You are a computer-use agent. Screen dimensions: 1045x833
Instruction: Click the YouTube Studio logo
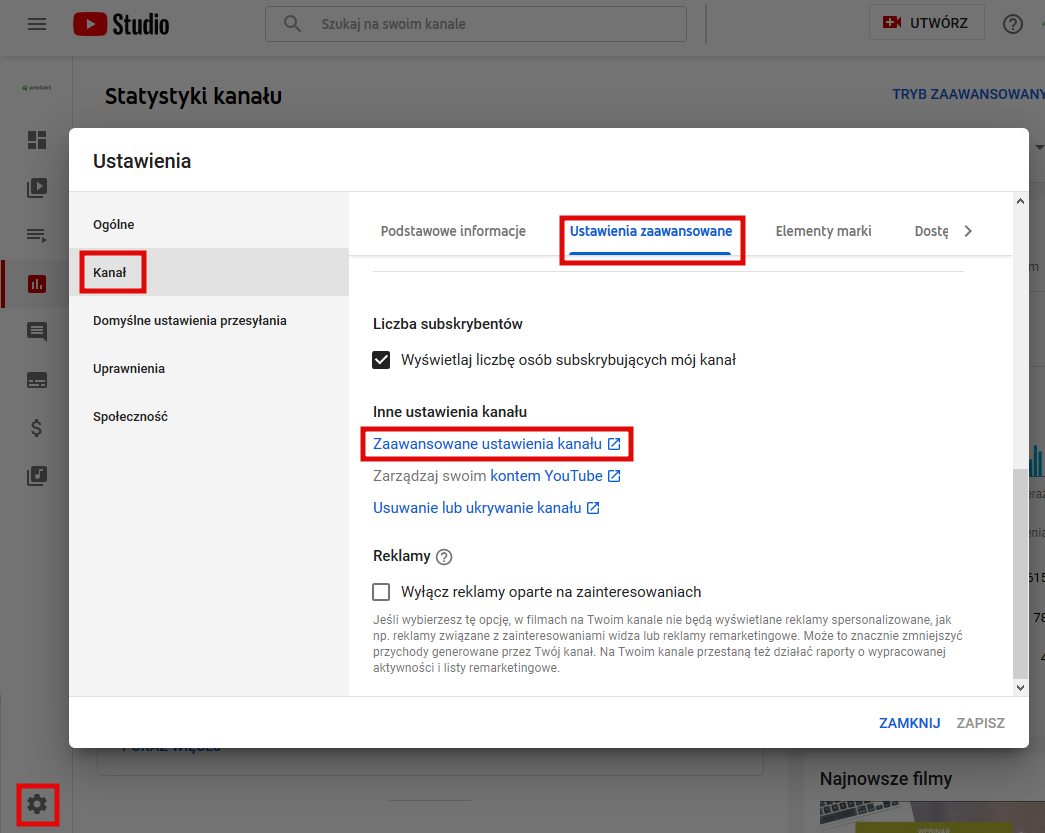pos(121,24)
